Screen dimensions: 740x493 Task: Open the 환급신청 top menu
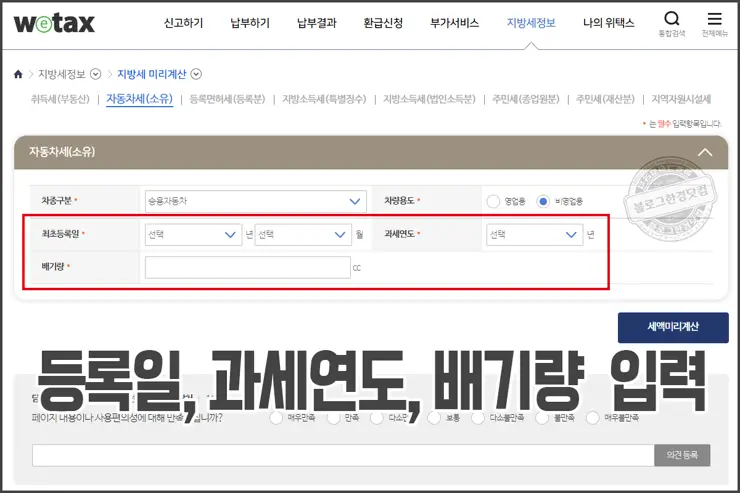383,23
